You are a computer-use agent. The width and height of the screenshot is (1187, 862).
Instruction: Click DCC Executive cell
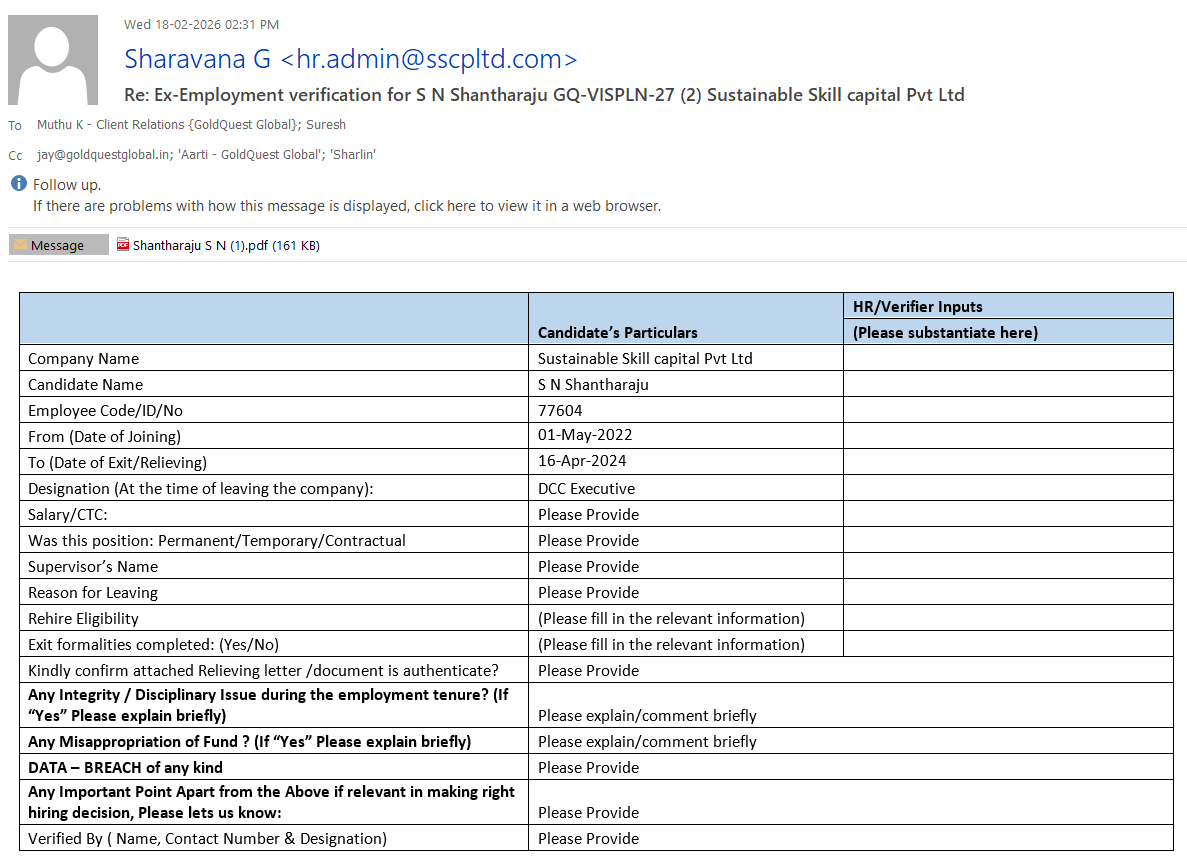[686, 488]
